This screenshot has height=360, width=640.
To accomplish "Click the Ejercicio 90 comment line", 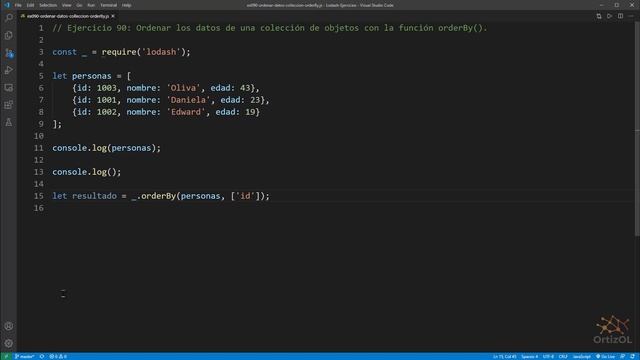I will pos(270,28).
